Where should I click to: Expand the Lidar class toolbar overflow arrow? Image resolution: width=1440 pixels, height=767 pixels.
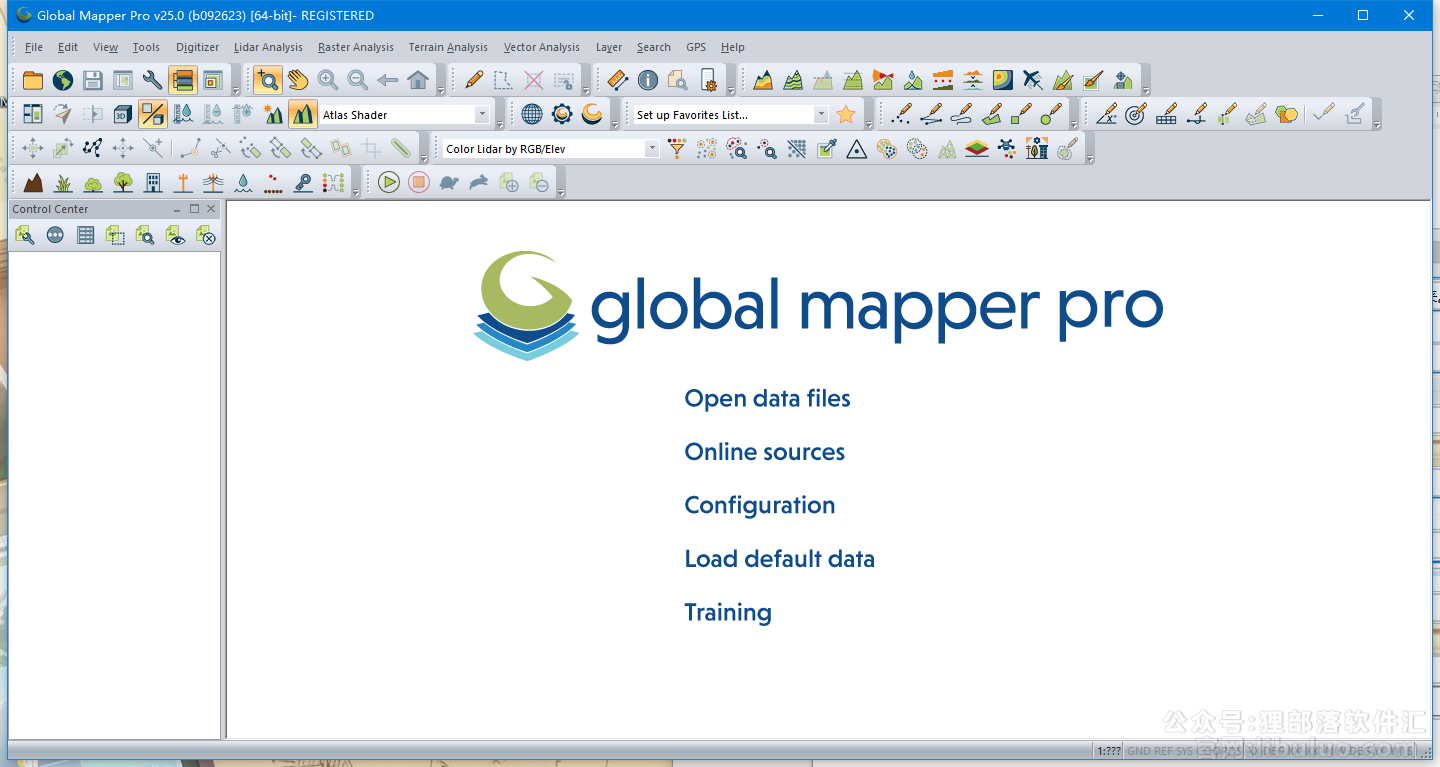[x=357, y=192]
